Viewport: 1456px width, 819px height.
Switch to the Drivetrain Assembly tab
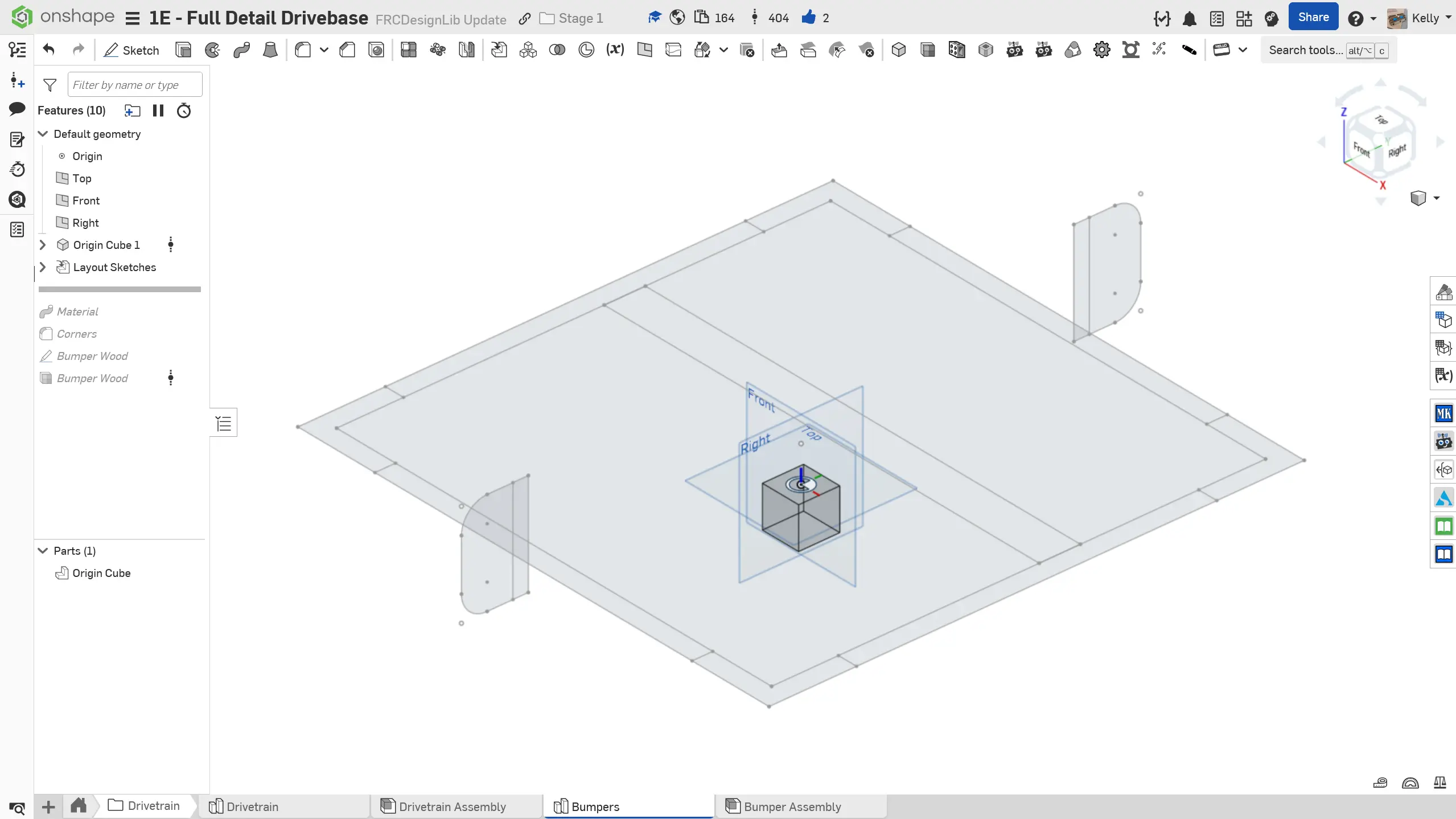point(452,806)
